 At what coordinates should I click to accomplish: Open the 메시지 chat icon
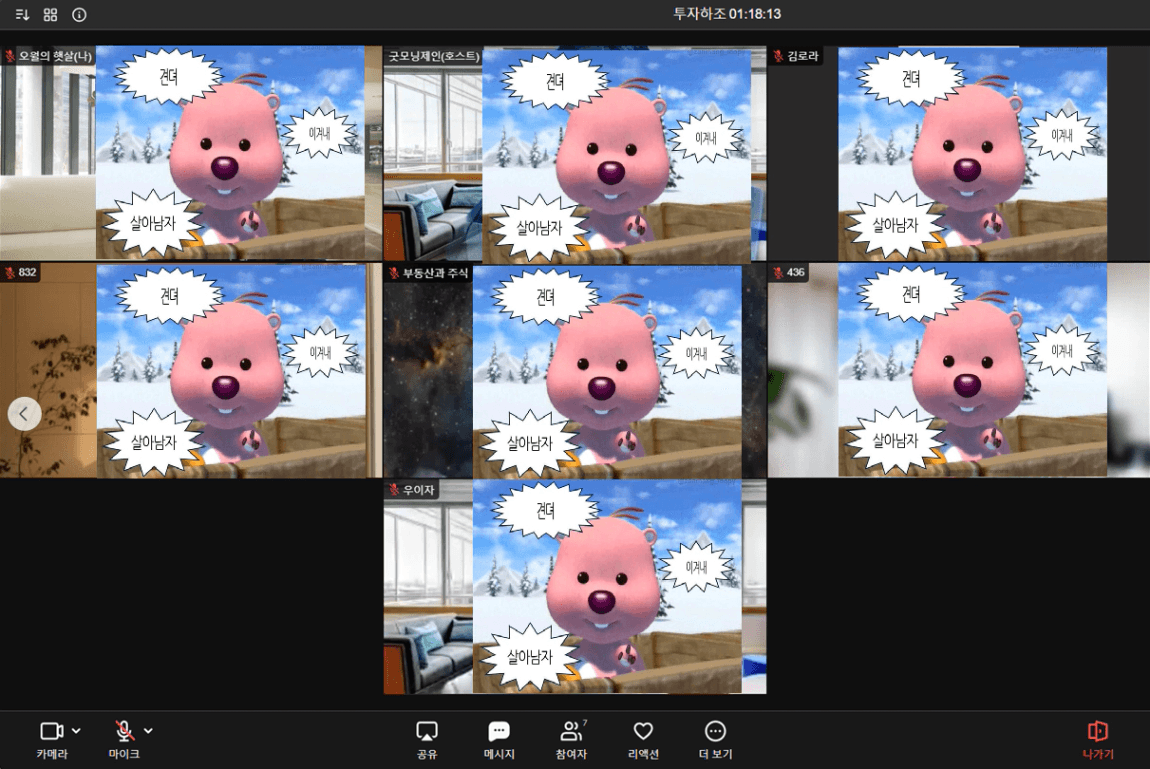pyautogui.click(x=499, y=738)
